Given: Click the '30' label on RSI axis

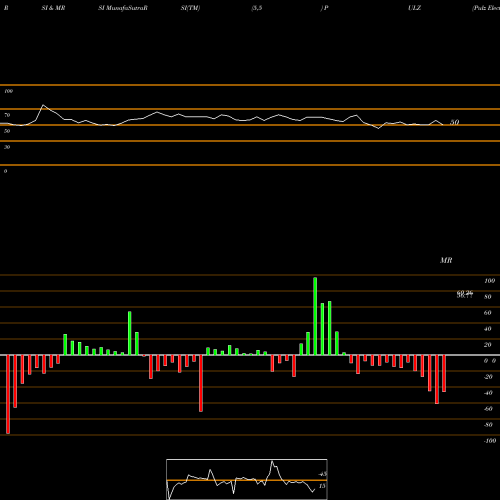Looking at the screenshot, I should [7, 147].
